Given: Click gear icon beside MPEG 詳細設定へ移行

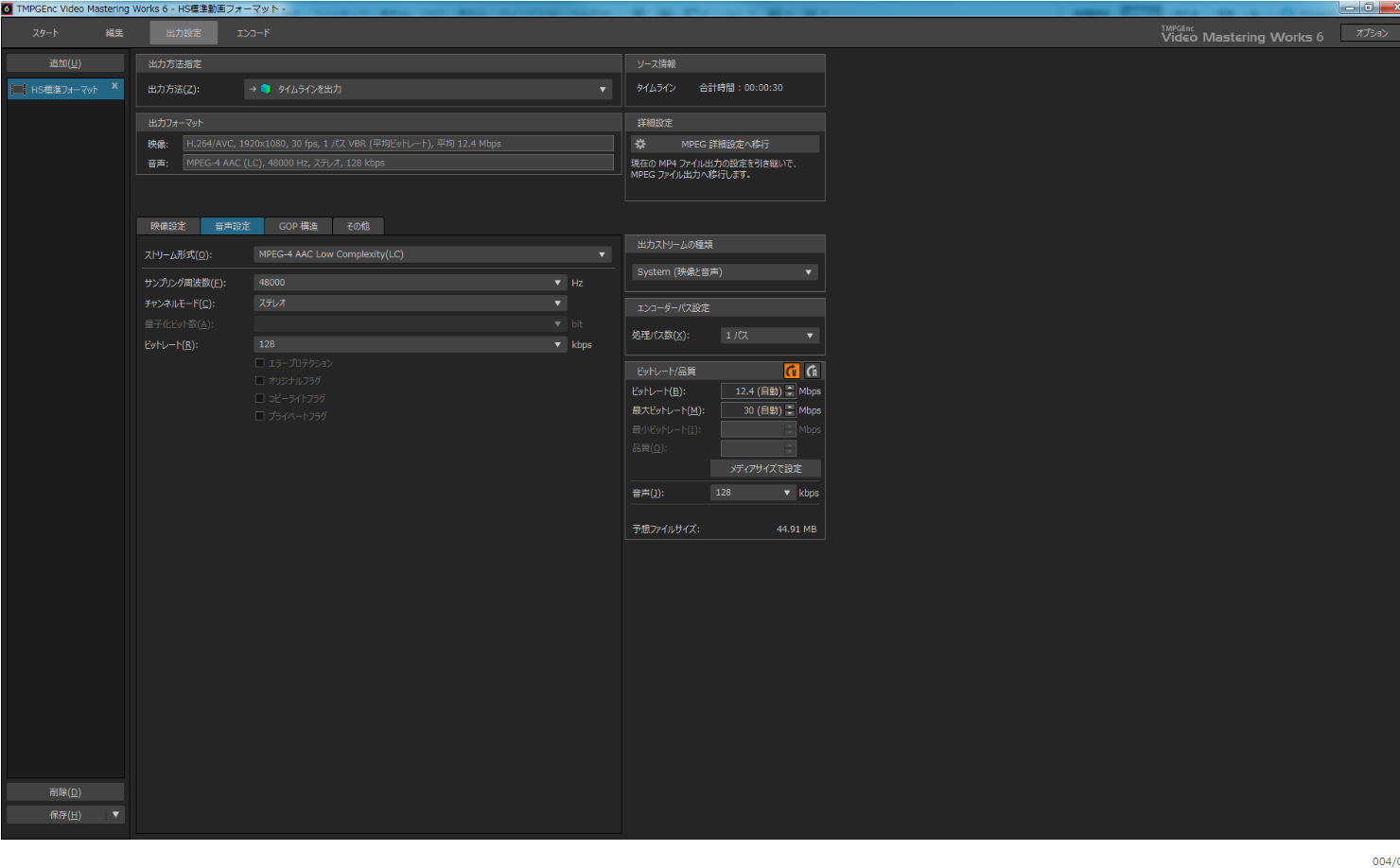Looking at the screenshot, I should [x=640, y=144].
